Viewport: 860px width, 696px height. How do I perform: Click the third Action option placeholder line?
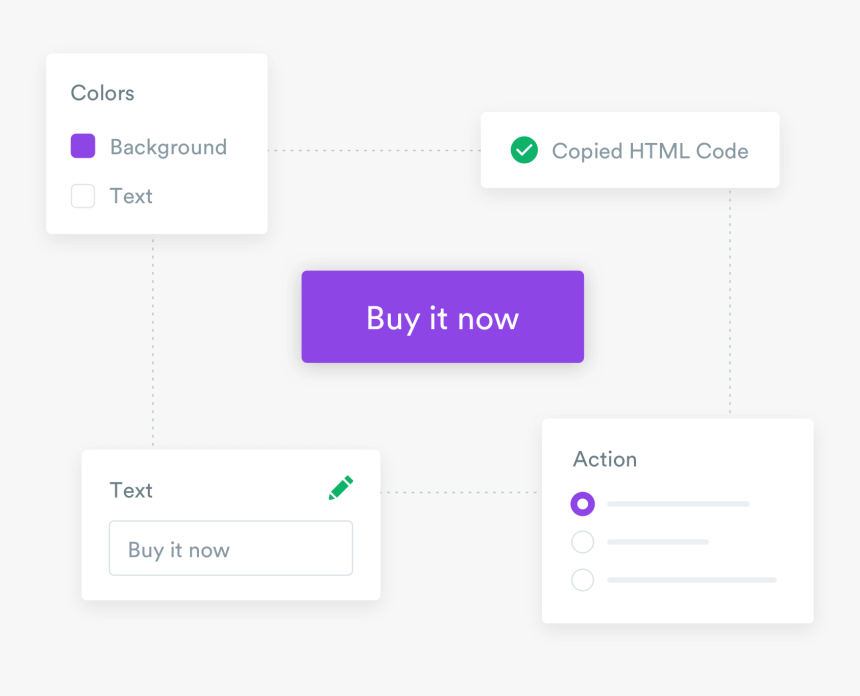pyautogui.click(x=692, y=580)
